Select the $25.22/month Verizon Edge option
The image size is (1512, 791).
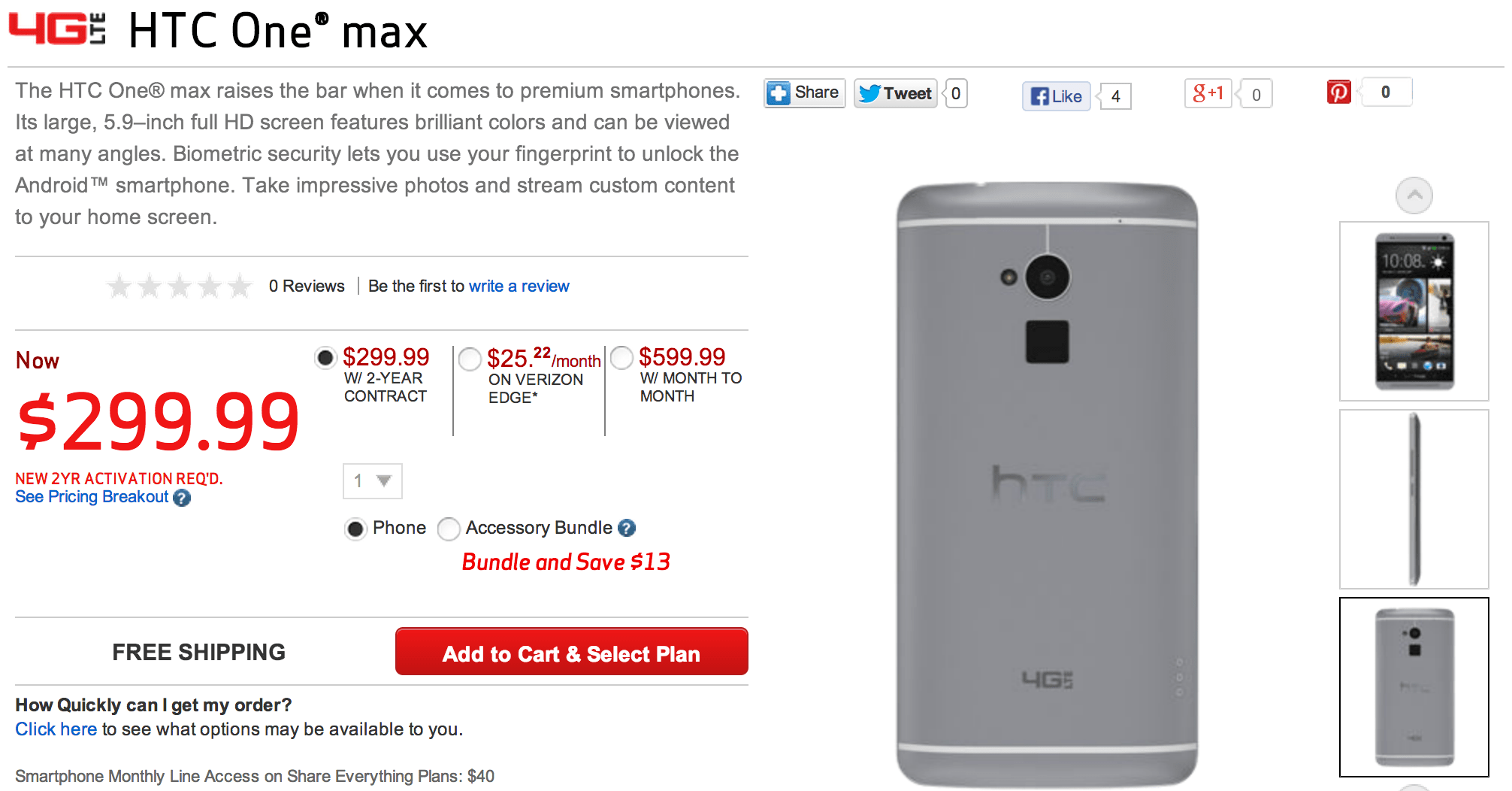pyautogui.click(x=469, y=359)
